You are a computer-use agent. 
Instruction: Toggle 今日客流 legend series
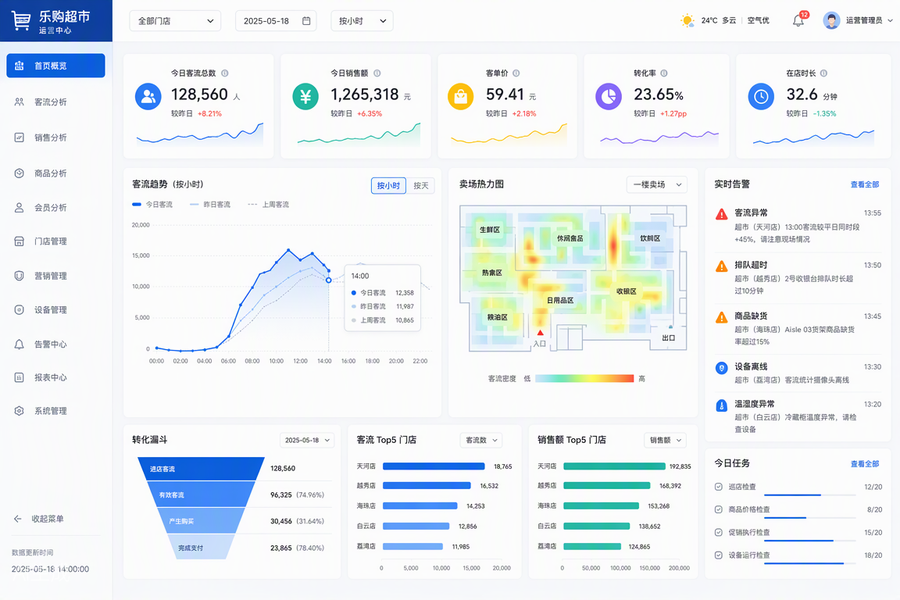pos(152,204)
